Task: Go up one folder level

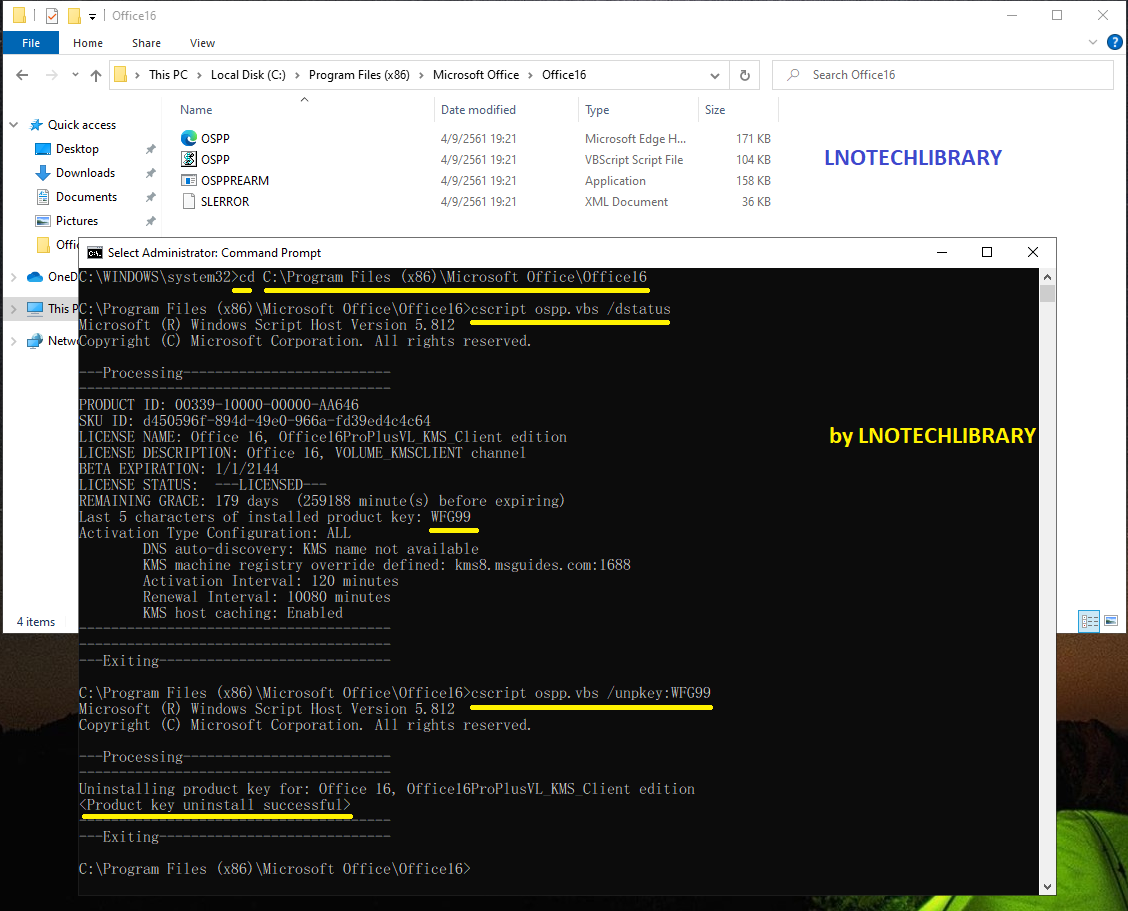Action: click(x=96, y=75)
